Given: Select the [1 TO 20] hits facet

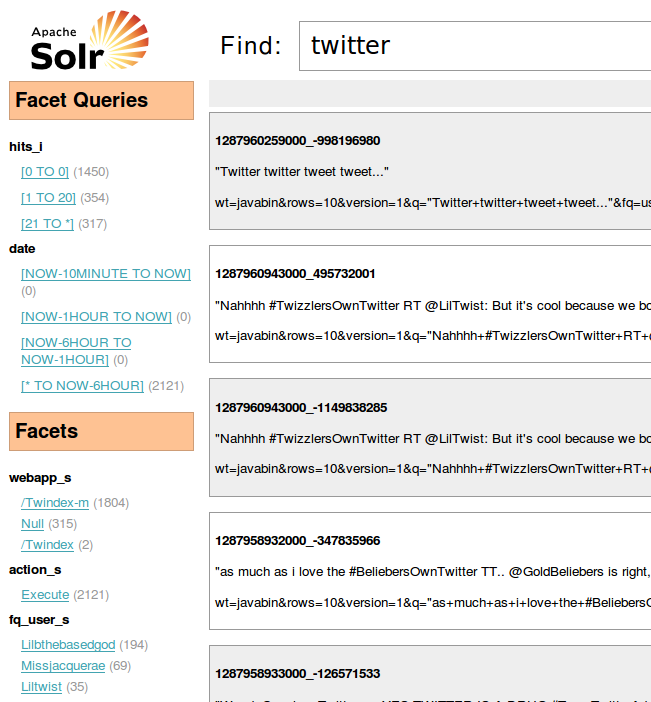Looking at the screenshot, I should click(x=48, y=198).
